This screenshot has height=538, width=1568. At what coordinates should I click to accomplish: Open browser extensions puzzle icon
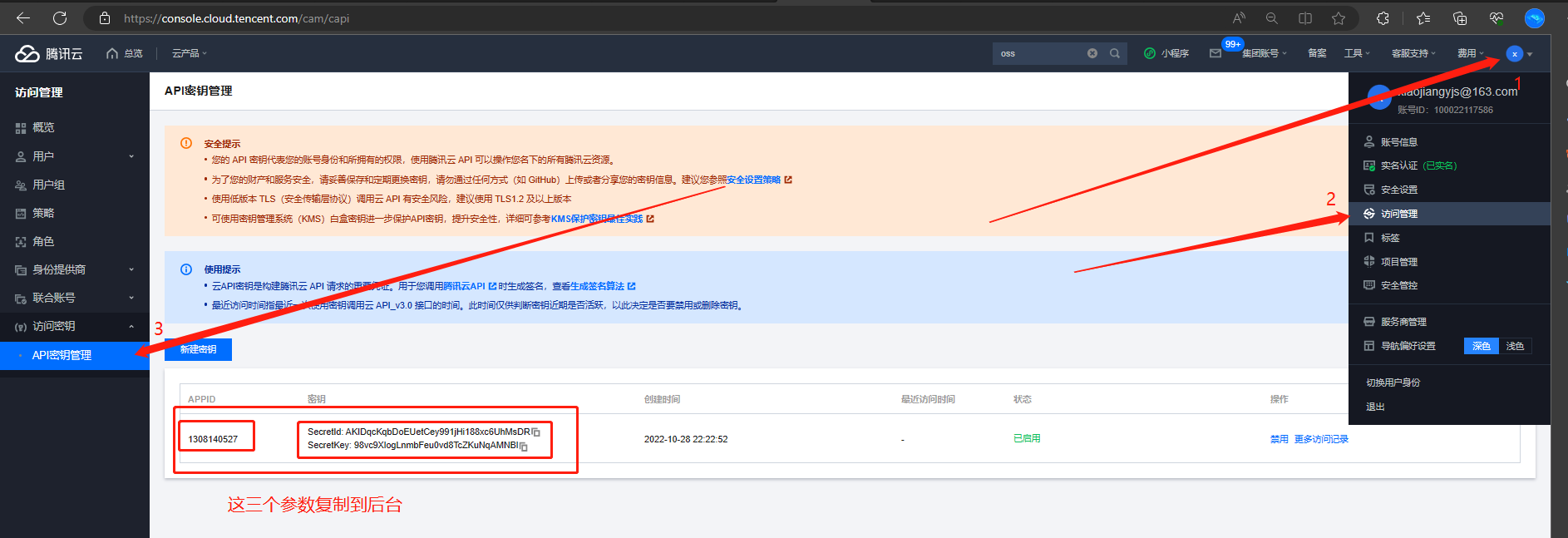(1383, 18)
